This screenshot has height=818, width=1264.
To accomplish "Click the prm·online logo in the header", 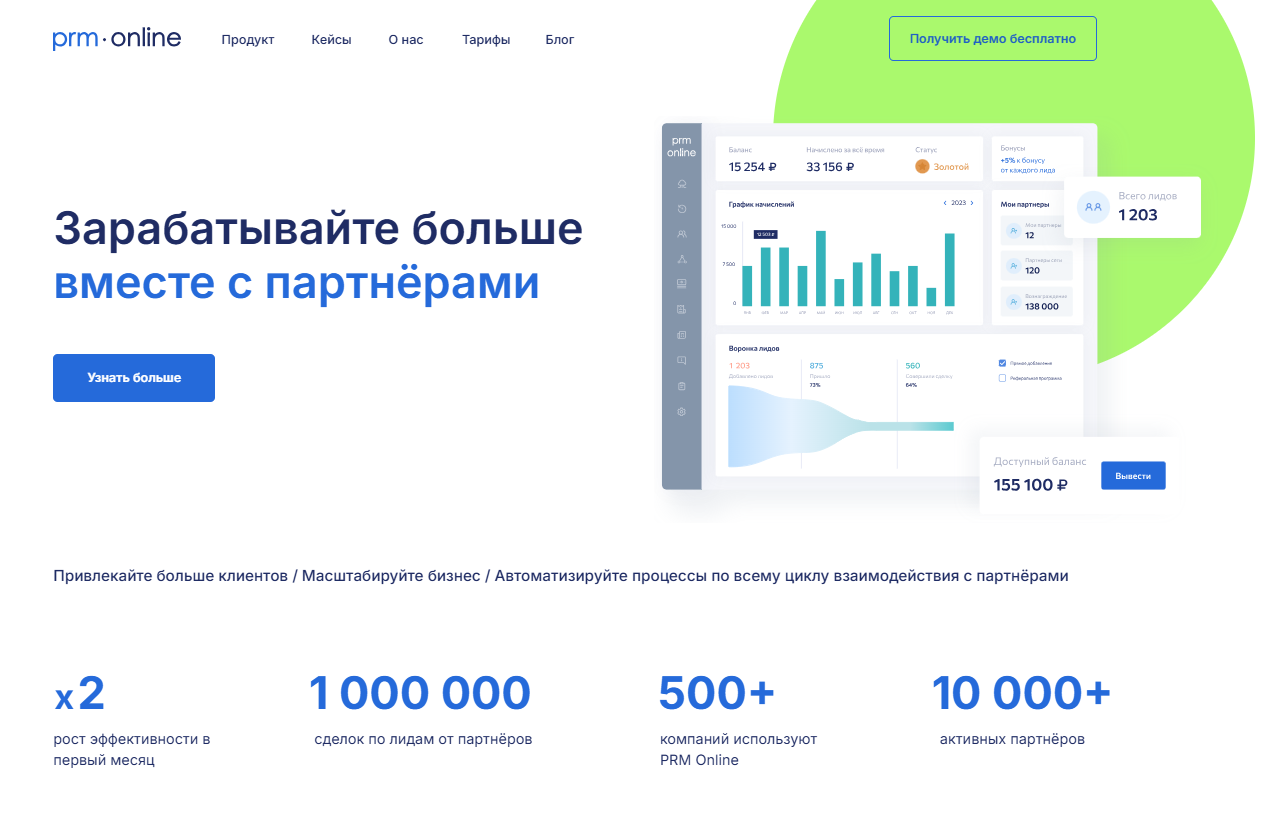I will pos(117,39).
